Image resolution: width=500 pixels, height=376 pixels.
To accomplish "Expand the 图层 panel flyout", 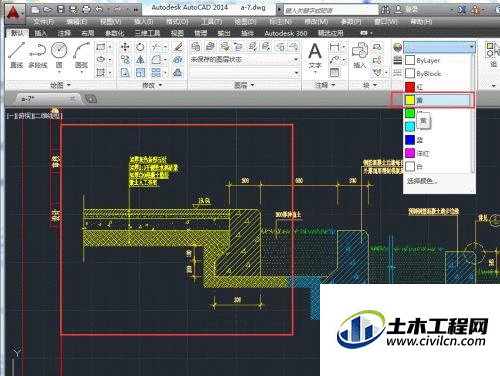I will pos(244,85).
